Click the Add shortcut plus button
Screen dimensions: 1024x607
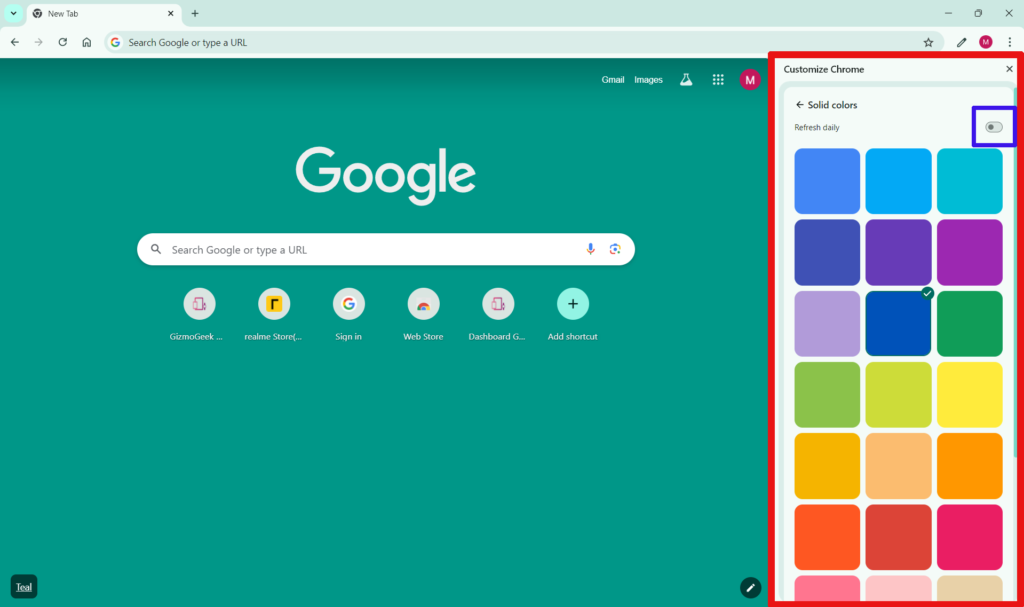pyautogui.click(x=573, y=304)
